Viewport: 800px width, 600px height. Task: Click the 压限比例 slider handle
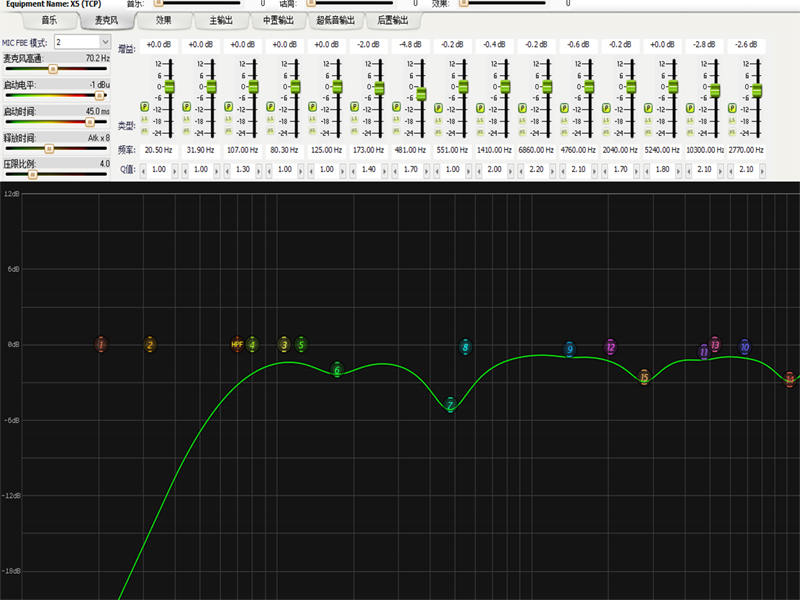32,174
